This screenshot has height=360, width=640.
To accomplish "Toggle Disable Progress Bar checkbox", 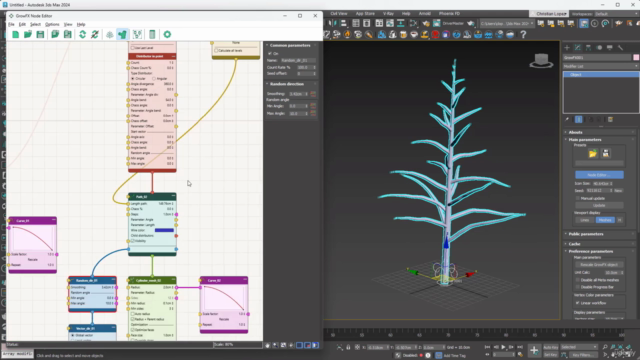I will click(578, 287).
